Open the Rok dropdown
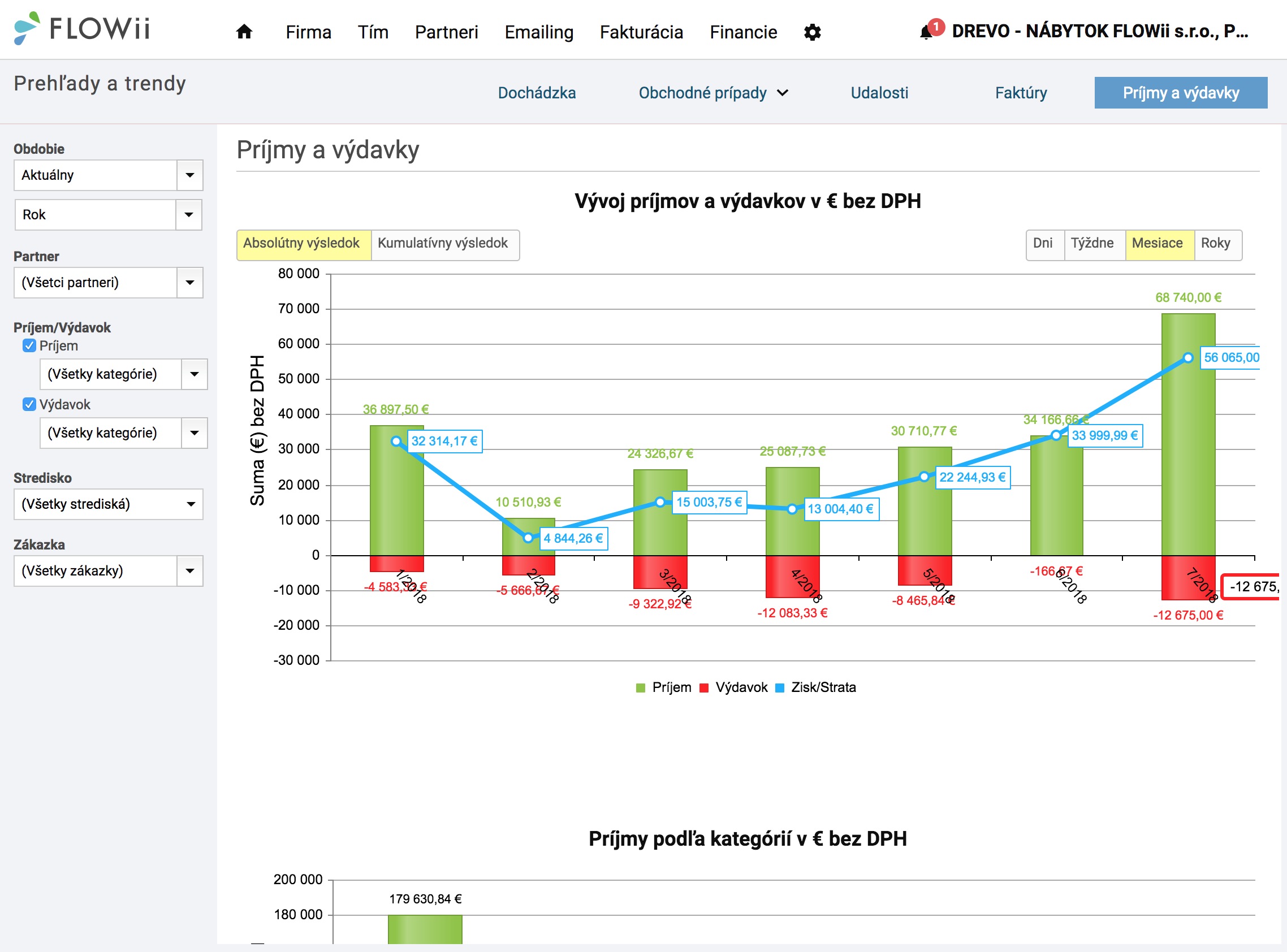1287x952 pixels. tap(109, 215)
